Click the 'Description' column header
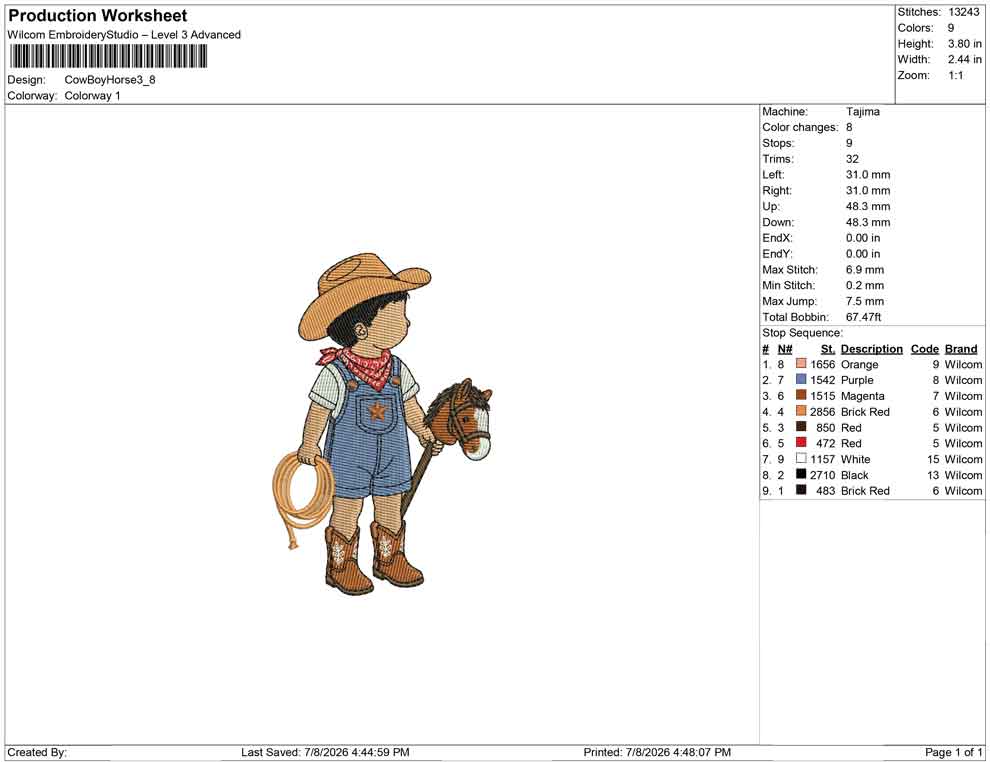The width and height of the screenshot is (990, 762). (872, 348)
